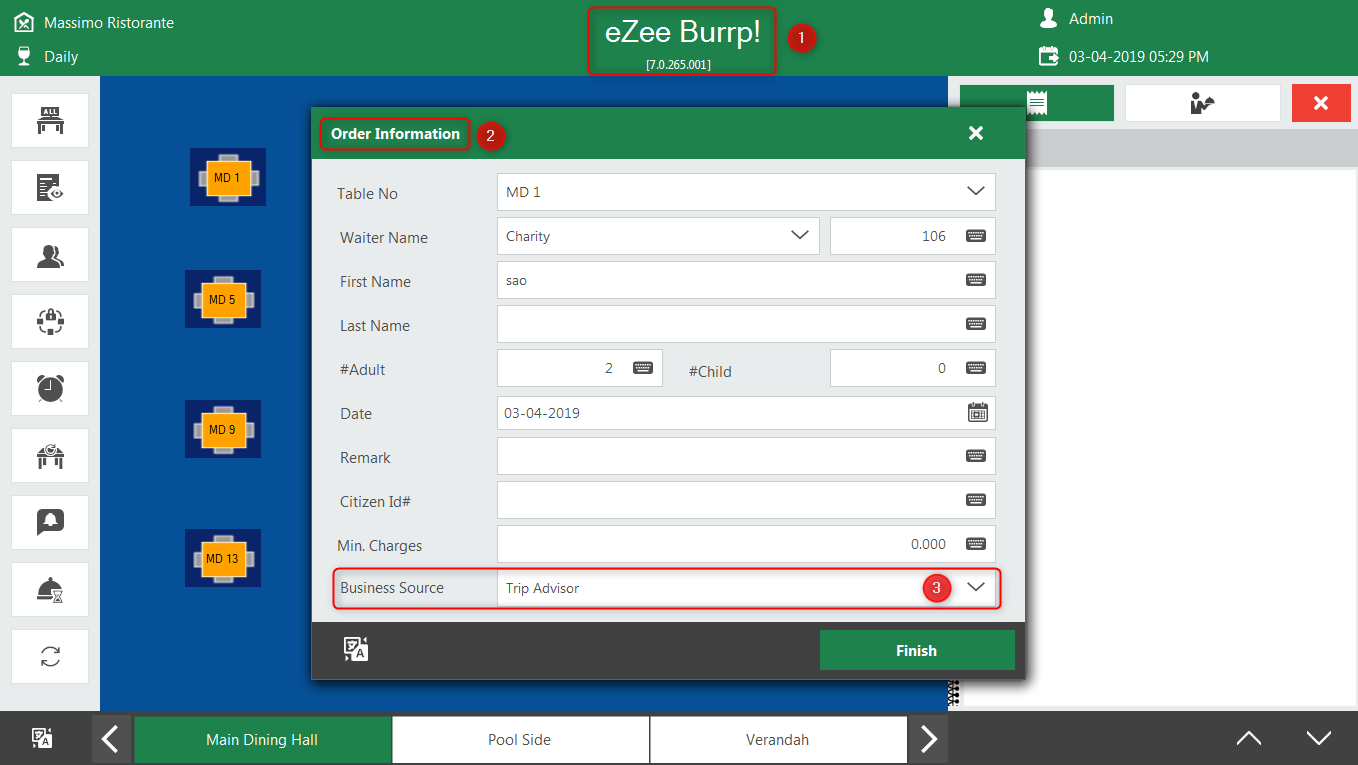The width and height of the screenshot is (1358, 765).
Task: Open keyboard for waiter code 106
Action: (x=976, y=236)
